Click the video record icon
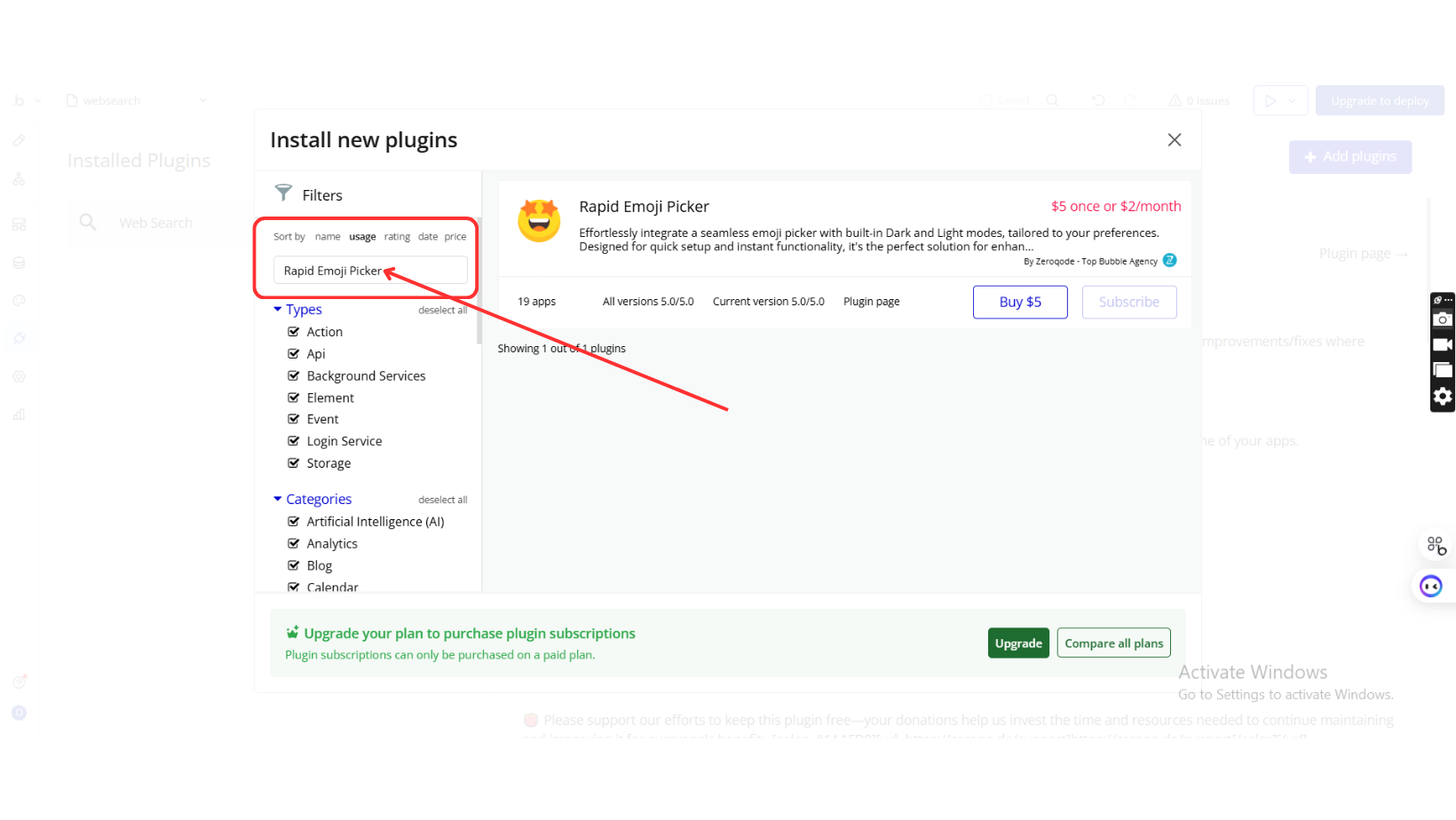1456x820 pixels. pos(1443,345)
